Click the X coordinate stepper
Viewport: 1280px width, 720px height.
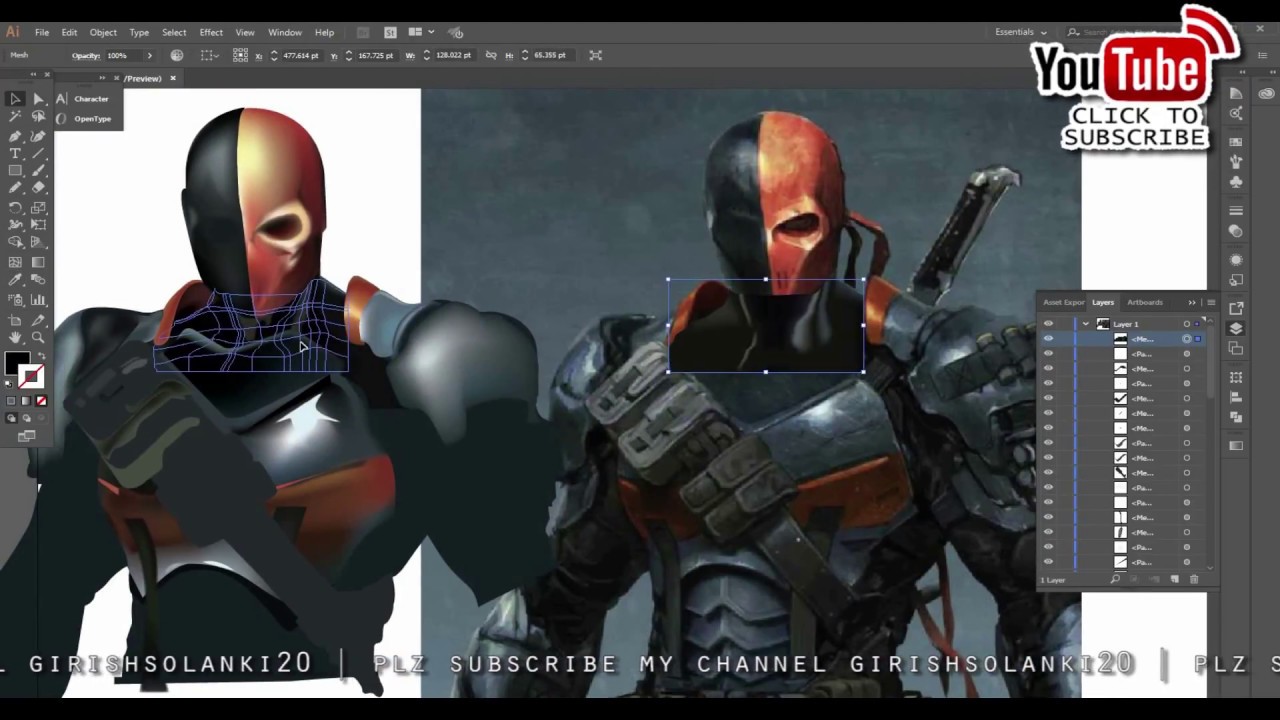[x=274, y=55]
